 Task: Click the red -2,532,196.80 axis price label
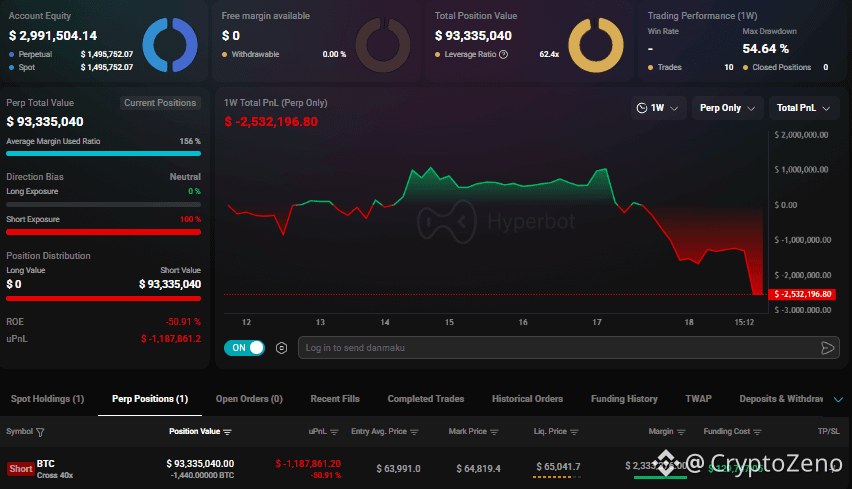pos(802,294)
